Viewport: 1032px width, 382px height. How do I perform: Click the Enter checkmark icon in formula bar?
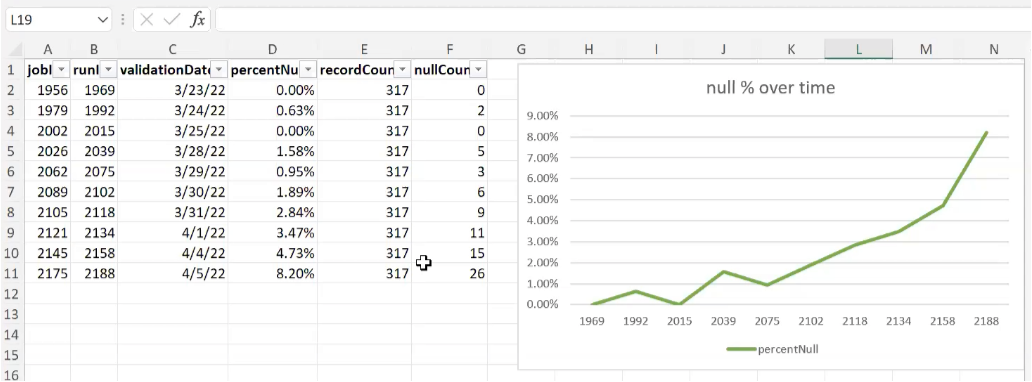tap(172, 20)
